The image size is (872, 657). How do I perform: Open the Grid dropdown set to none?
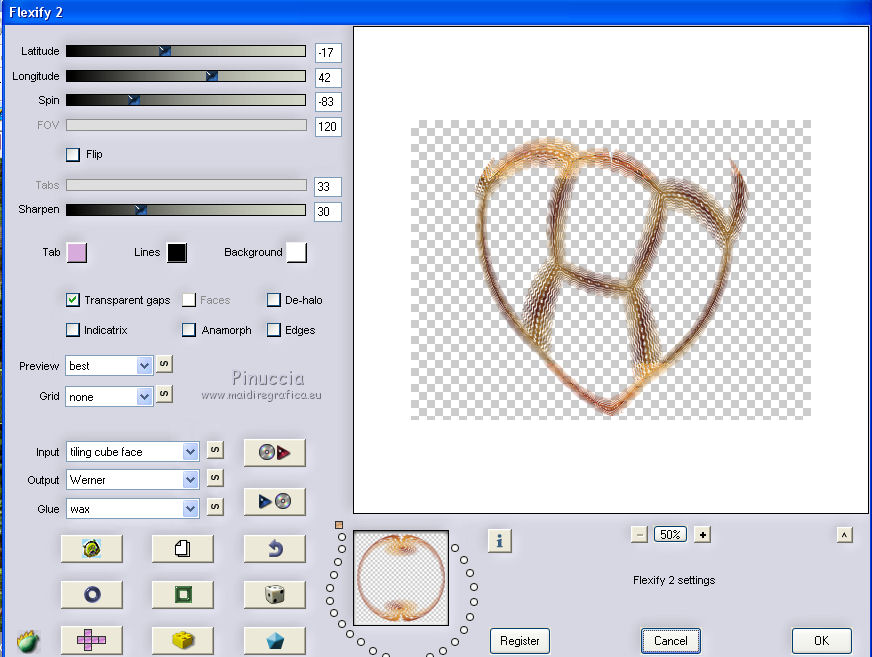click(109, 396)
